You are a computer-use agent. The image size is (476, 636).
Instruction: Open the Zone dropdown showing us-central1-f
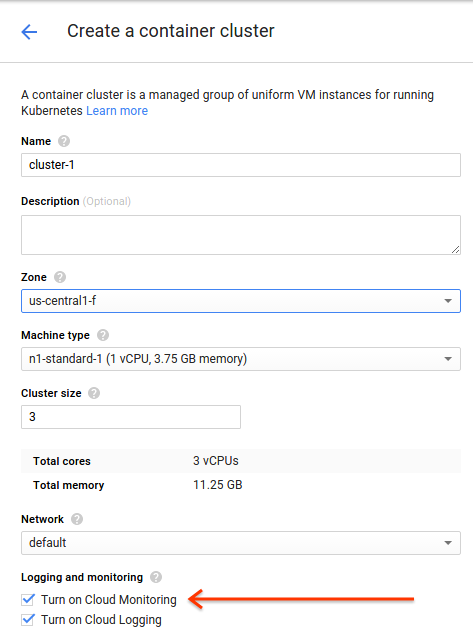pyautogui.click(x=241, y=301)
